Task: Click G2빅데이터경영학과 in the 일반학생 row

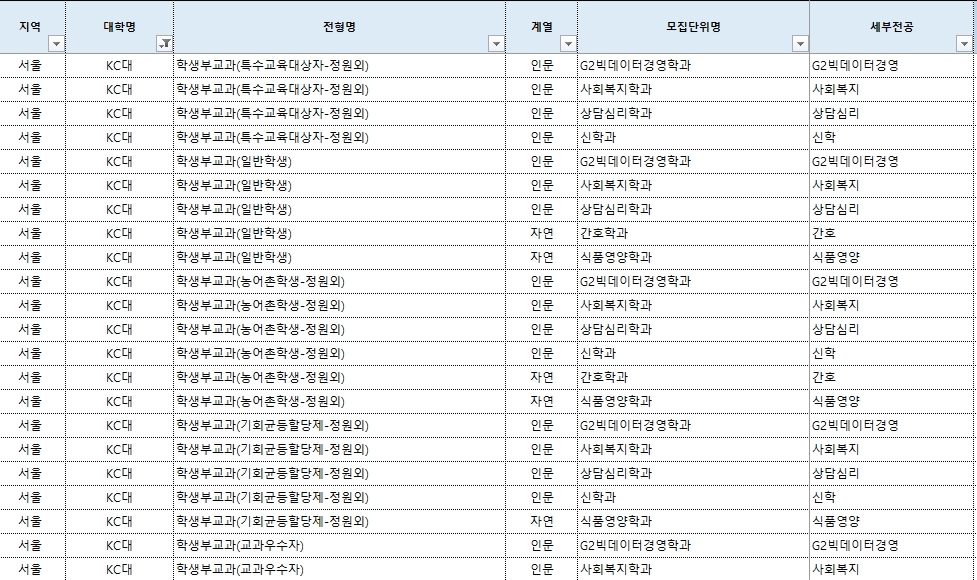Action: click(636, 161)
